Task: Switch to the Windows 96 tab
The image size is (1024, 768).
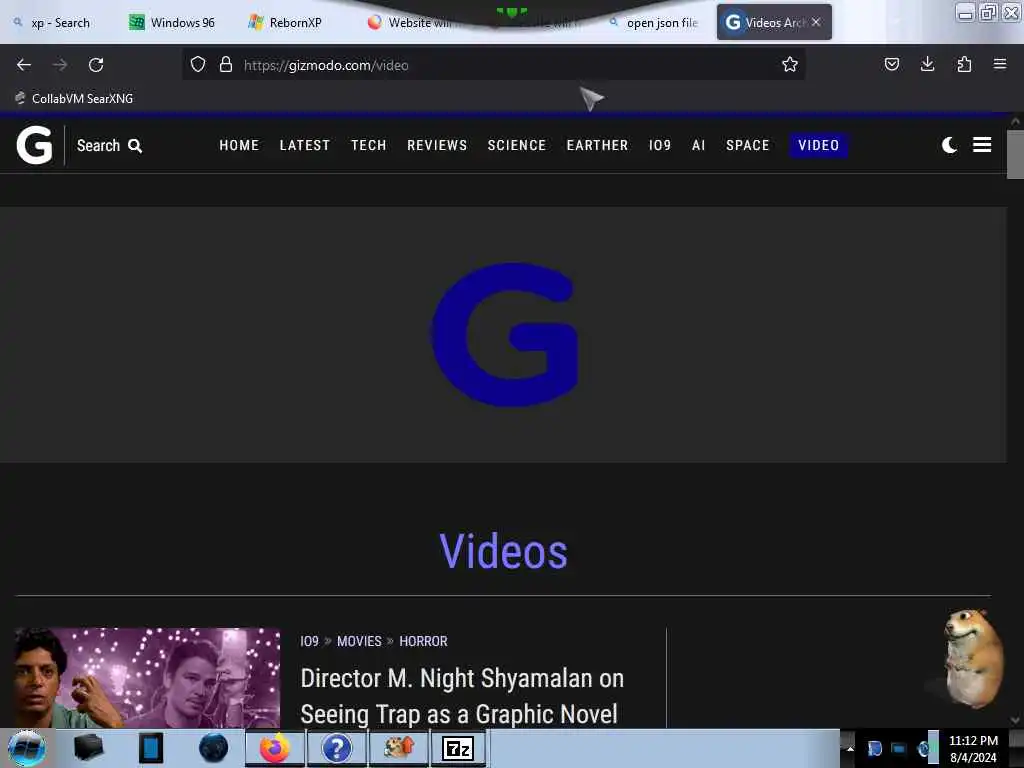Action: (x=172, y=23)
